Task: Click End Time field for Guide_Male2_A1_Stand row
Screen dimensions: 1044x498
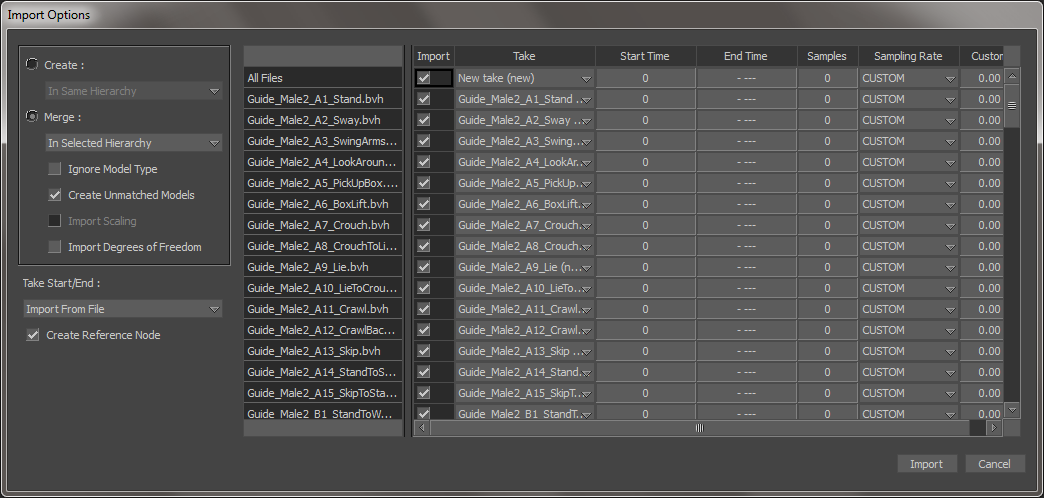Action: (746, 99)
